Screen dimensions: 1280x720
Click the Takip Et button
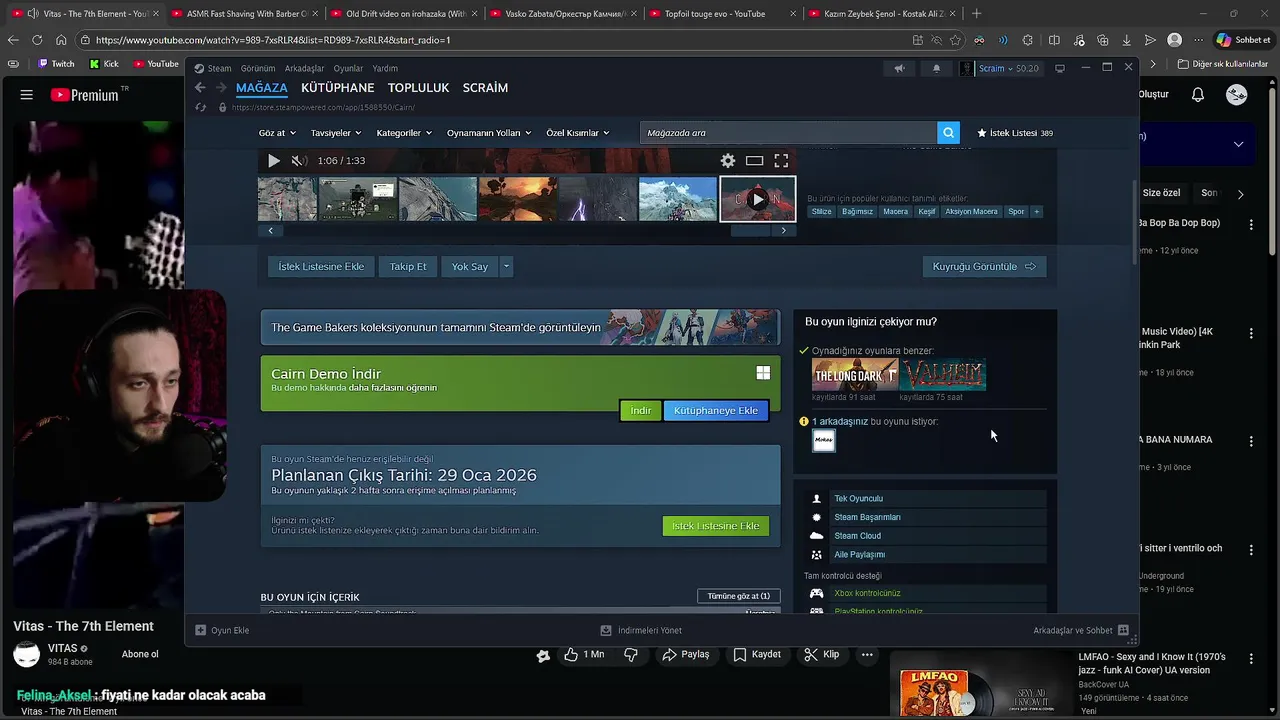[408, 267]
